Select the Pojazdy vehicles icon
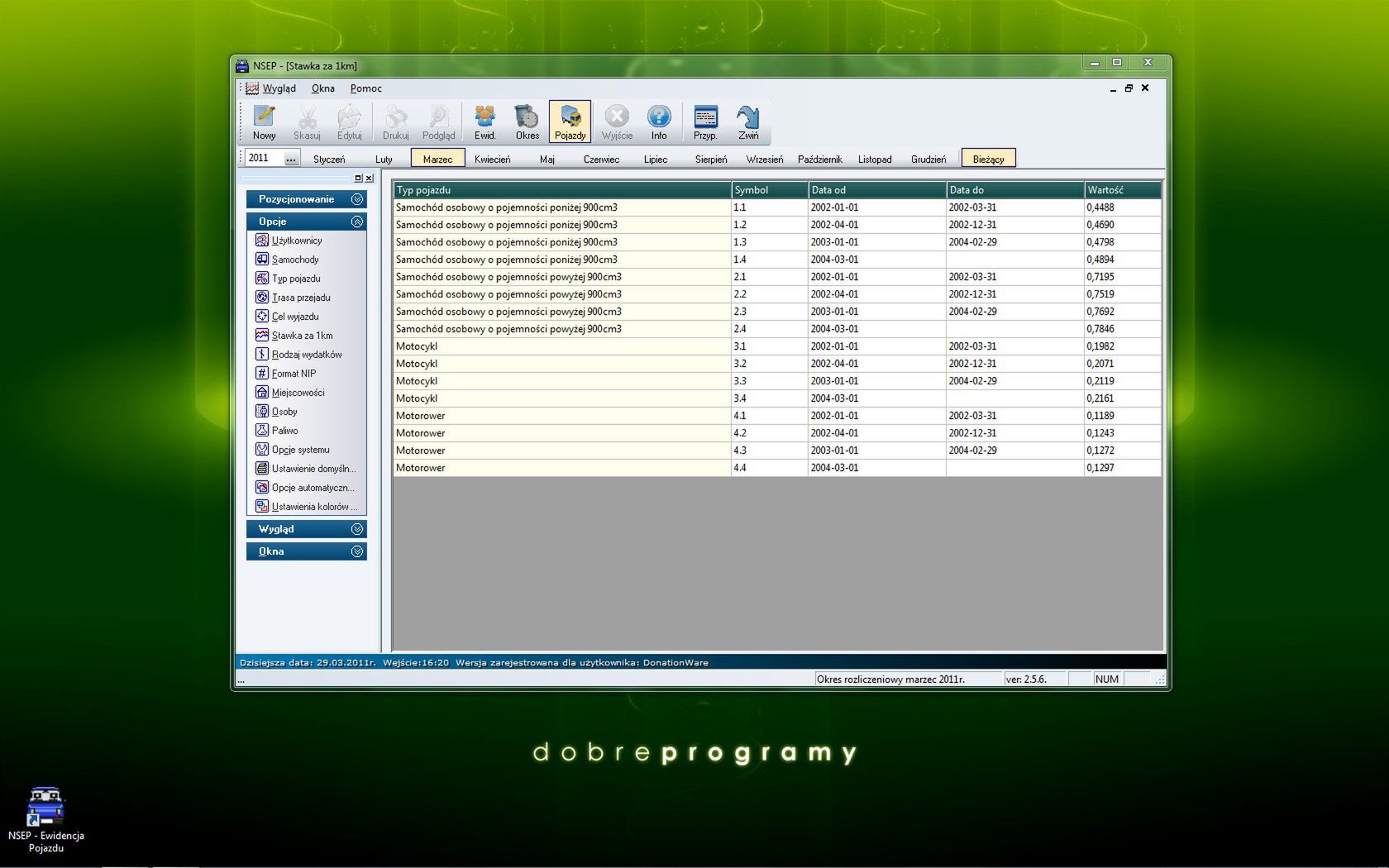1389x868 pixels. [x=570, y=122]
